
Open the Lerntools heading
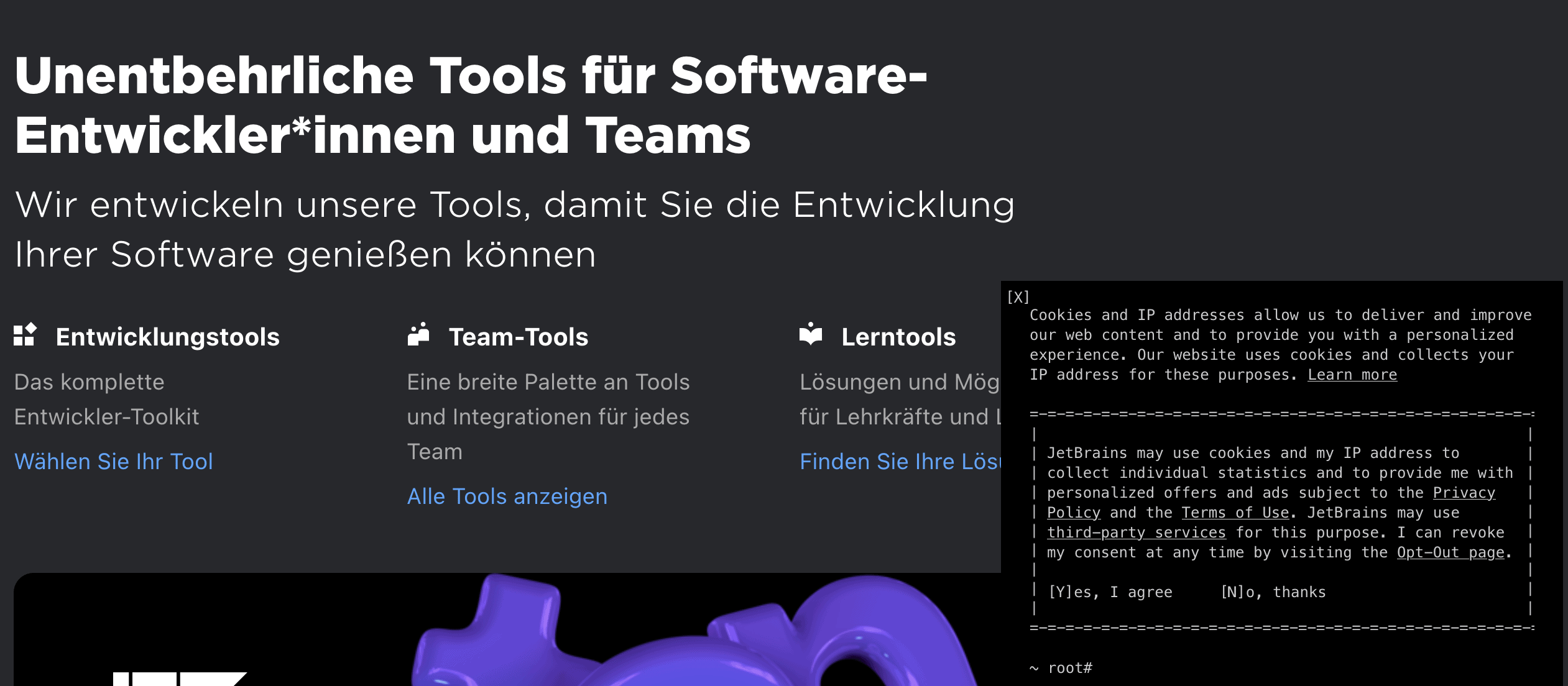[898, 337]
